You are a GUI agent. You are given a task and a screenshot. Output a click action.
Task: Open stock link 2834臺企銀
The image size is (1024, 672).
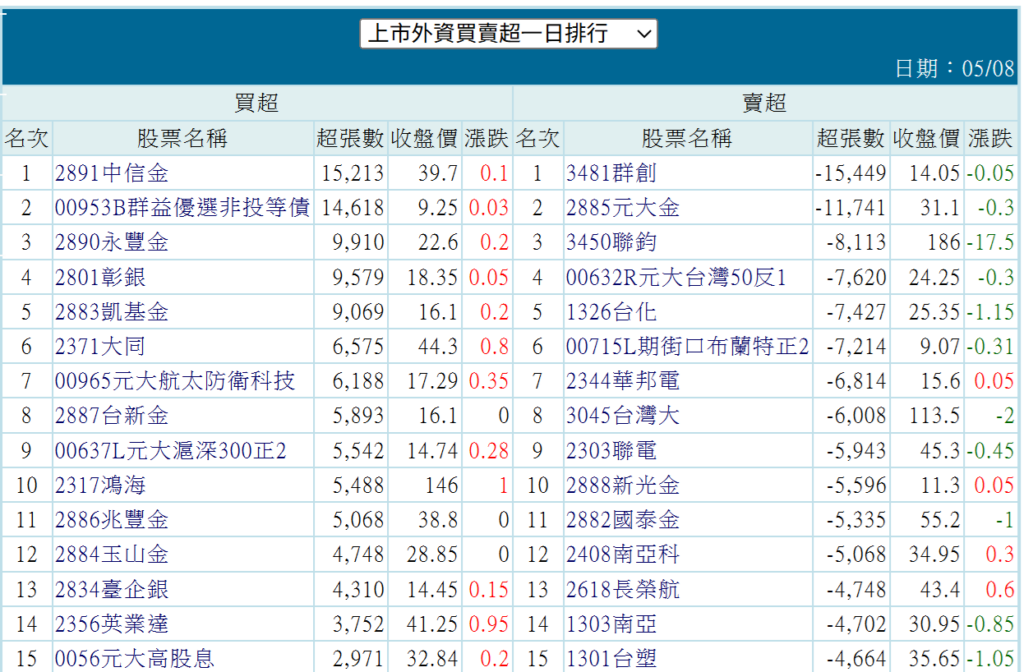112,590
